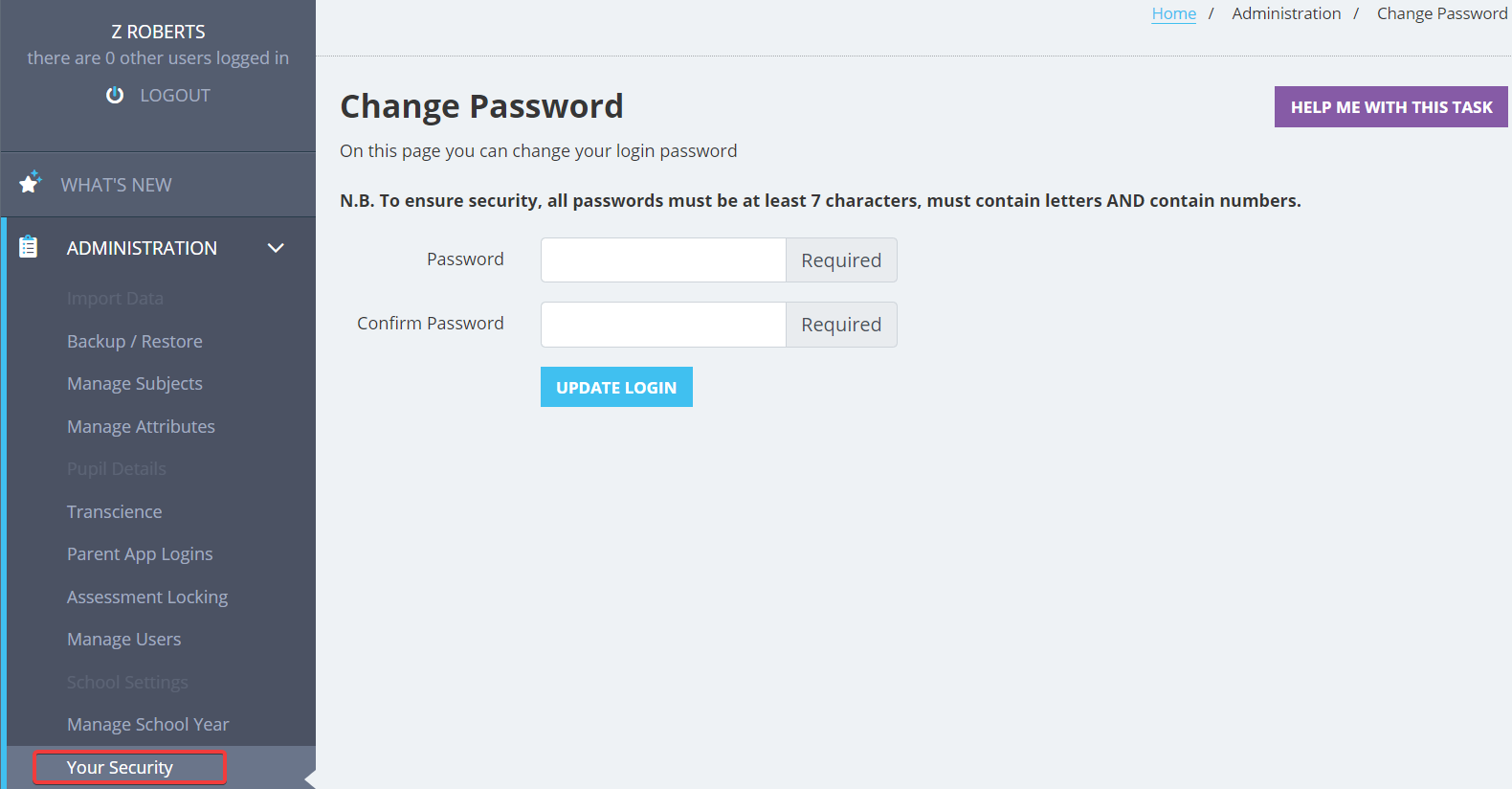The height and width of the screenshot is (789, 1512).
Task: Click the Home breadcrumb link
Action: click(1174, 13)
